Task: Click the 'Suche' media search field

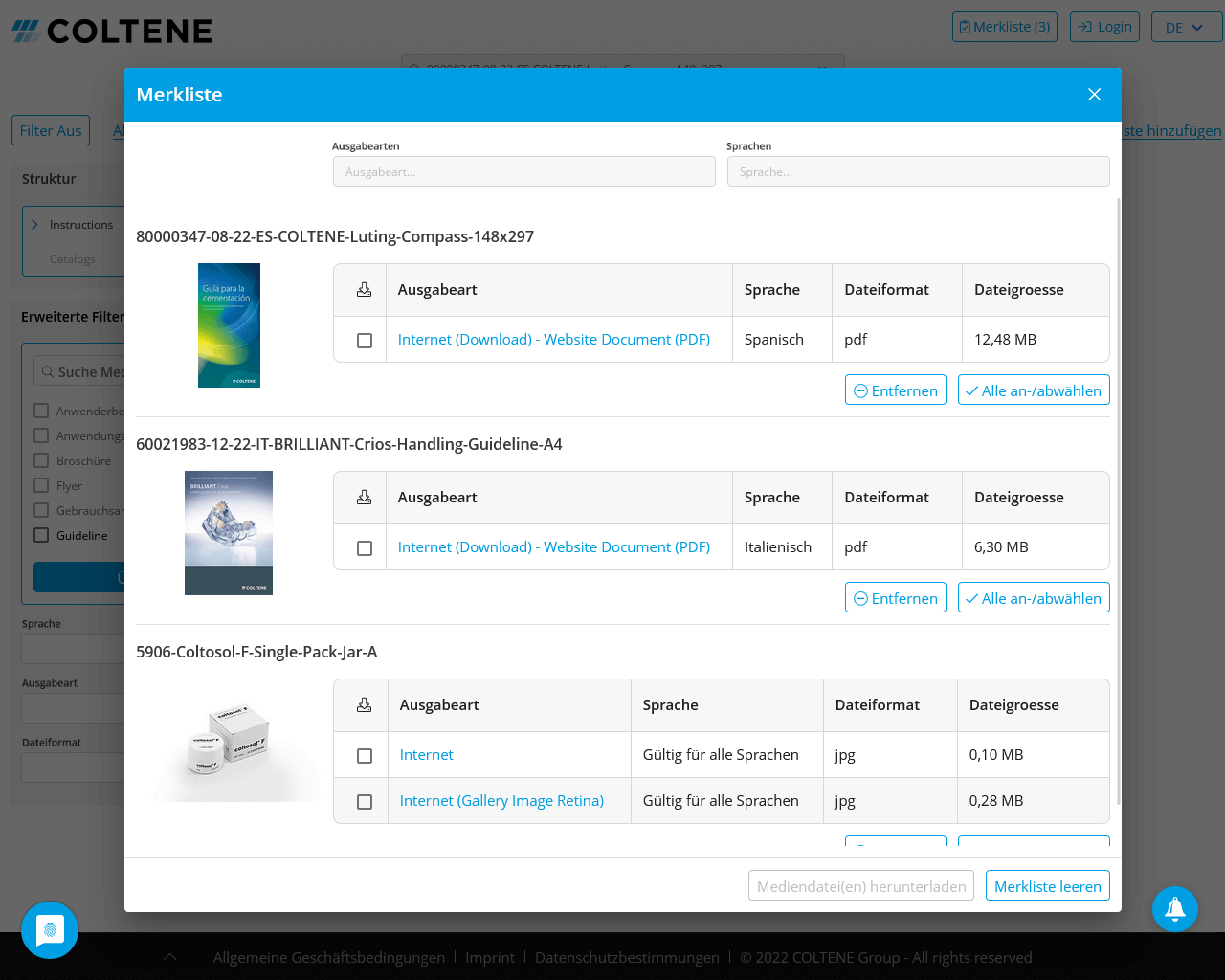Action: tap(79, 372)
